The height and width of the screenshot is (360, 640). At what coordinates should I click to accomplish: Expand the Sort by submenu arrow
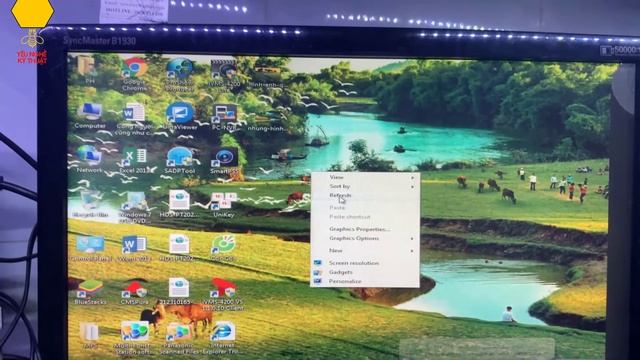[x=412, y=187]
